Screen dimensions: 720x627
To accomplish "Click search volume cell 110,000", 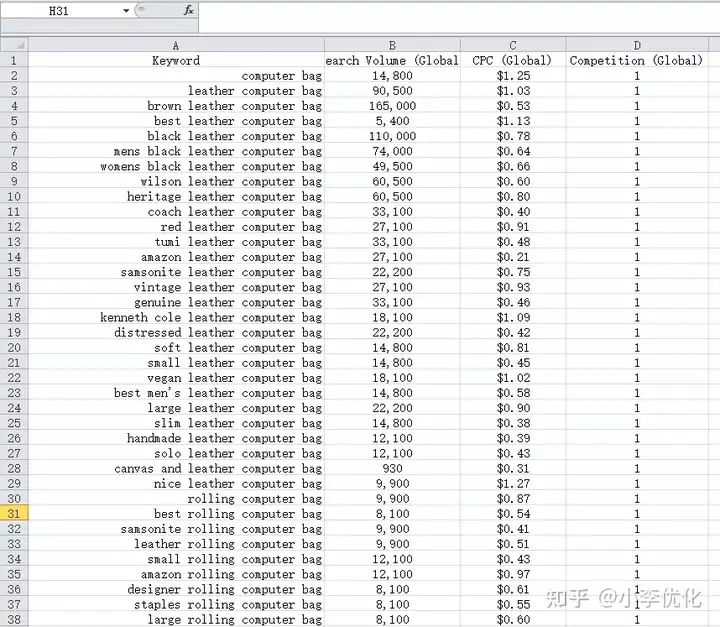I will (x=392, y=136).
